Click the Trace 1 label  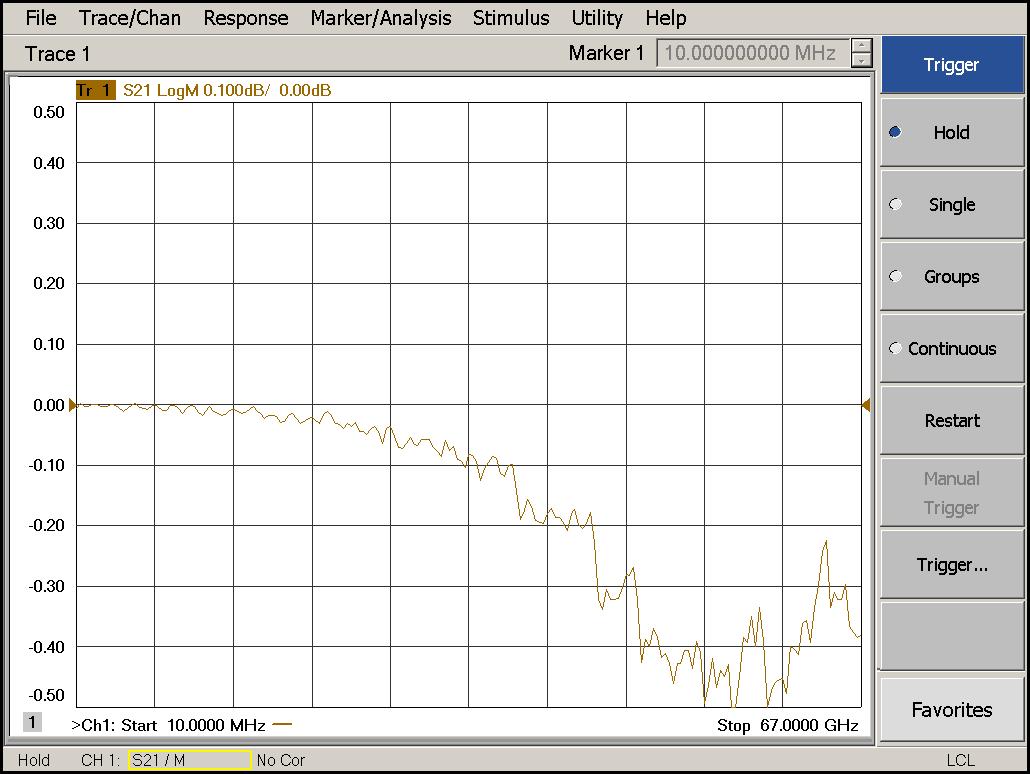(x=57, y=54)
